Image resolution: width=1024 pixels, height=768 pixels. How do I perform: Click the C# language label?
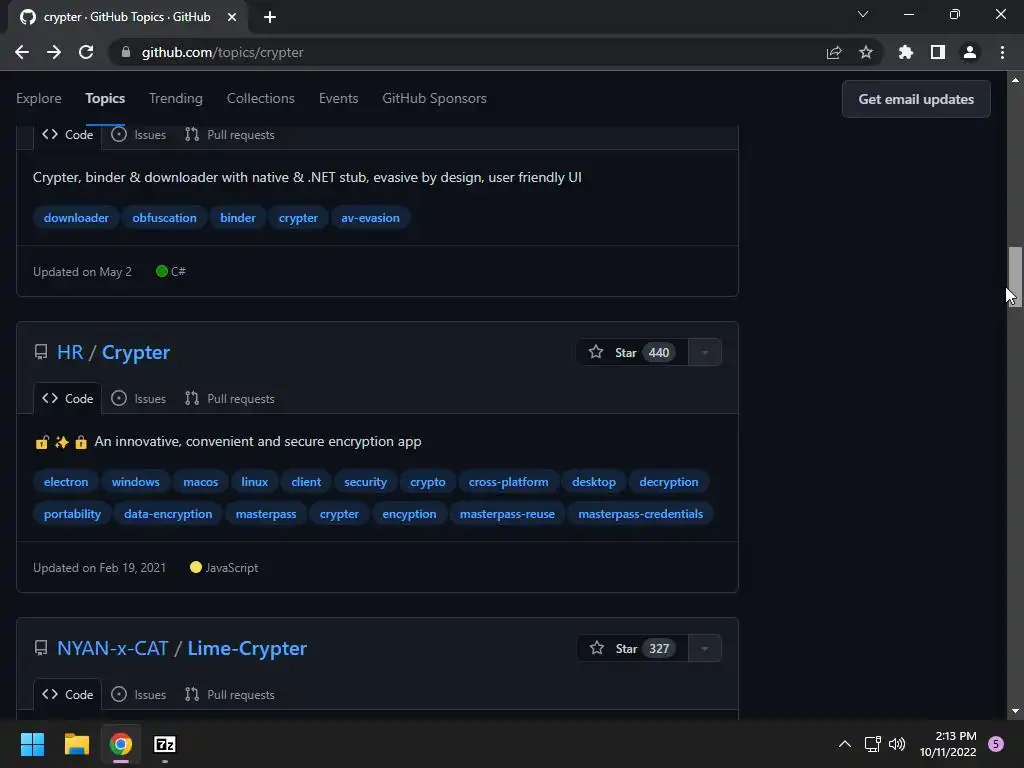click(x=178, y=271)
